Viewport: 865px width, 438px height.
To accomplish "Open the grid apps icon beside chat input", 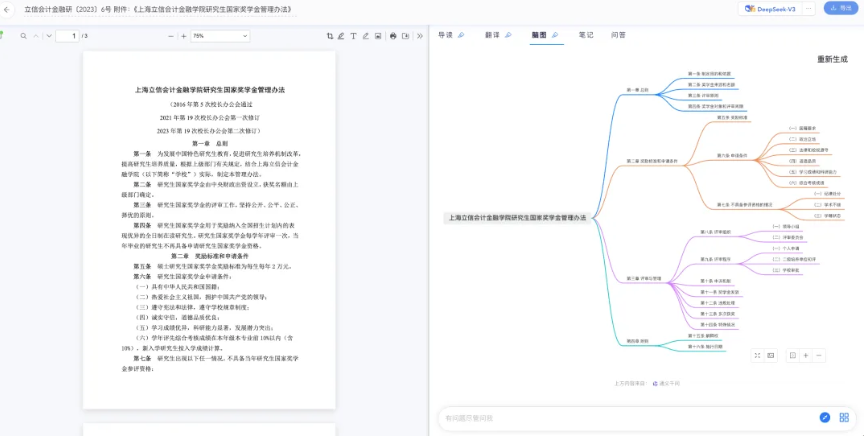I will (x=845, y=417).
